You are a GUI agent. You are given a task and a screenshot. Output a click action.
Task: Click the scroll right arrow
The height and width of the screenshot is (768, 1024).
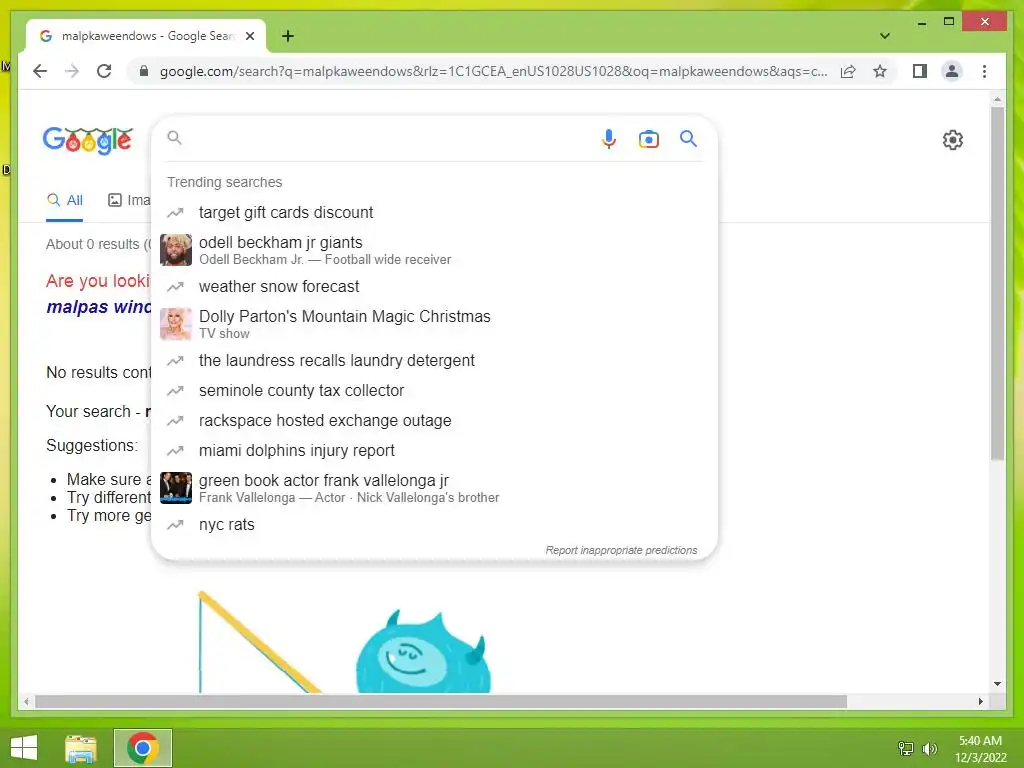click(x=981, y=701)
